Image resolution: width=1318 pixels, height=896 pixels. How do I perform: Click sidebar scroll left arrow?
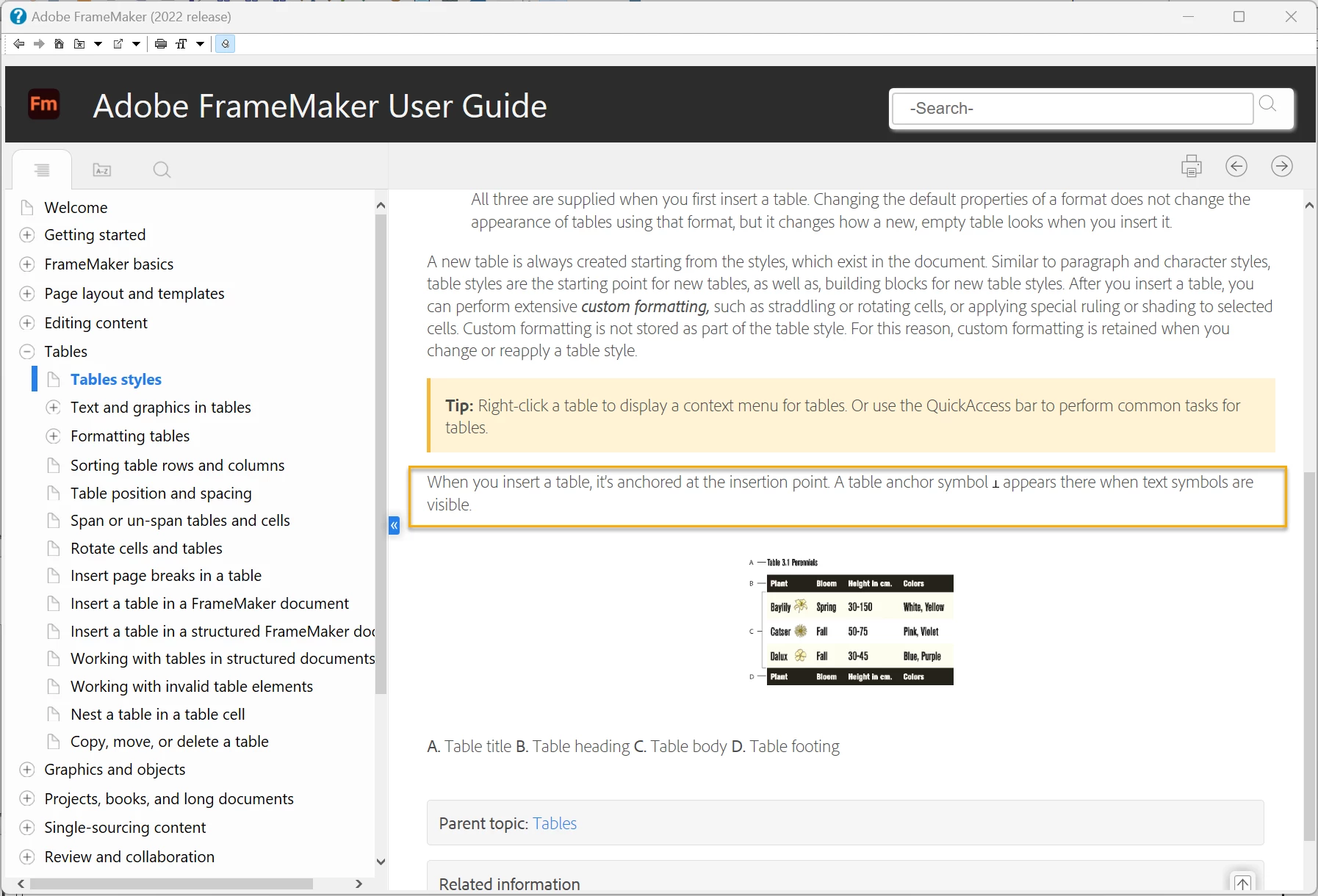pyautogui.click(x=21, y=884)
